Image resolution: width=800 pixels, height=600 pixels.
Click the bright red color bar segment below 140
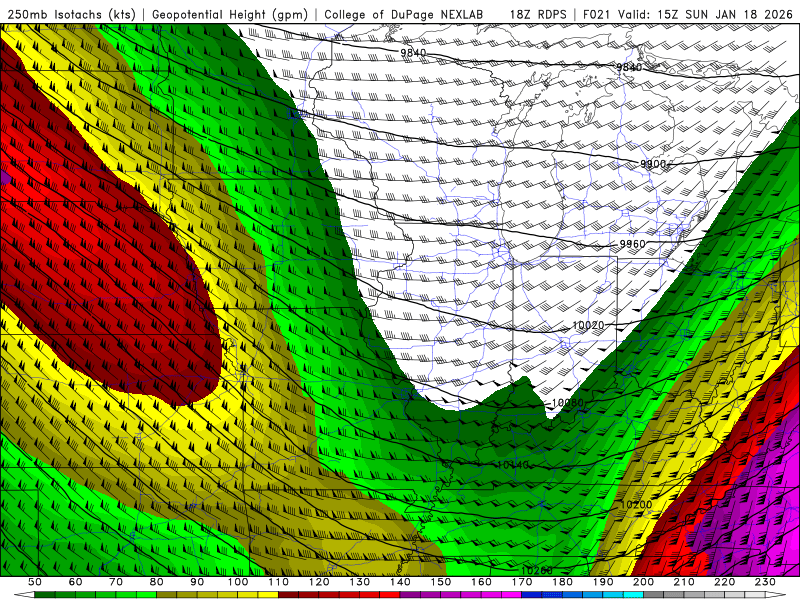[390, 595]
